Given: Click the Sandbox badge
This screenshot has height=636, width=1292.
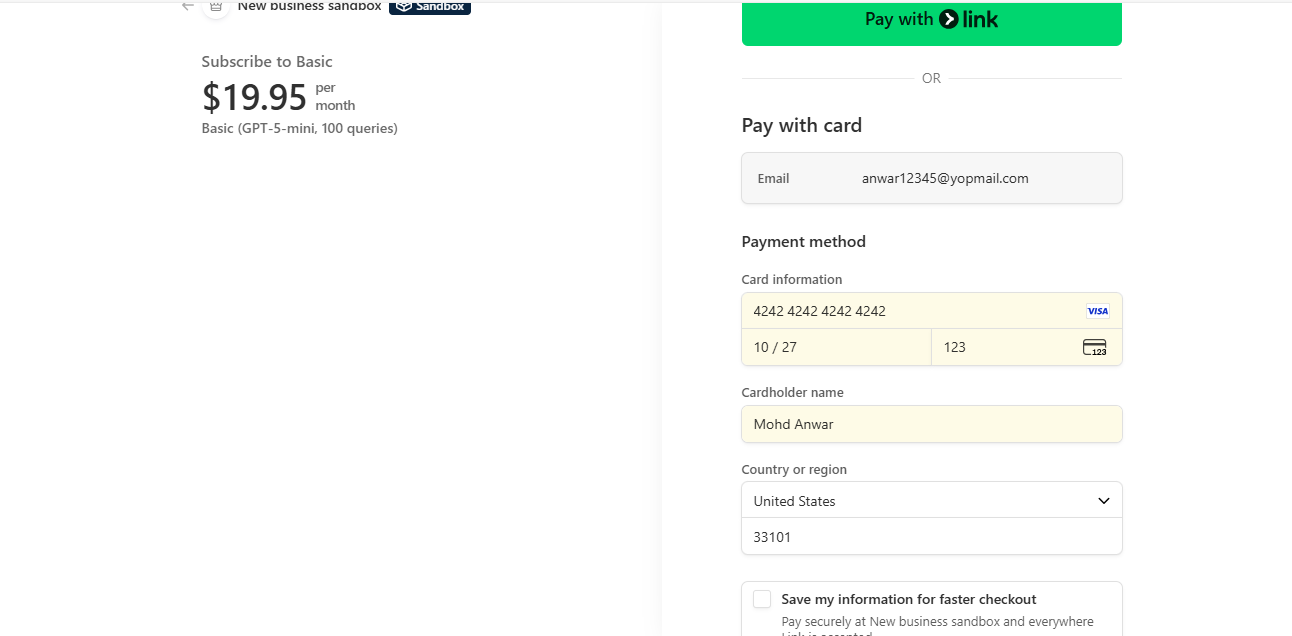Looking at the screenshot, I should [x=430, y=7].
